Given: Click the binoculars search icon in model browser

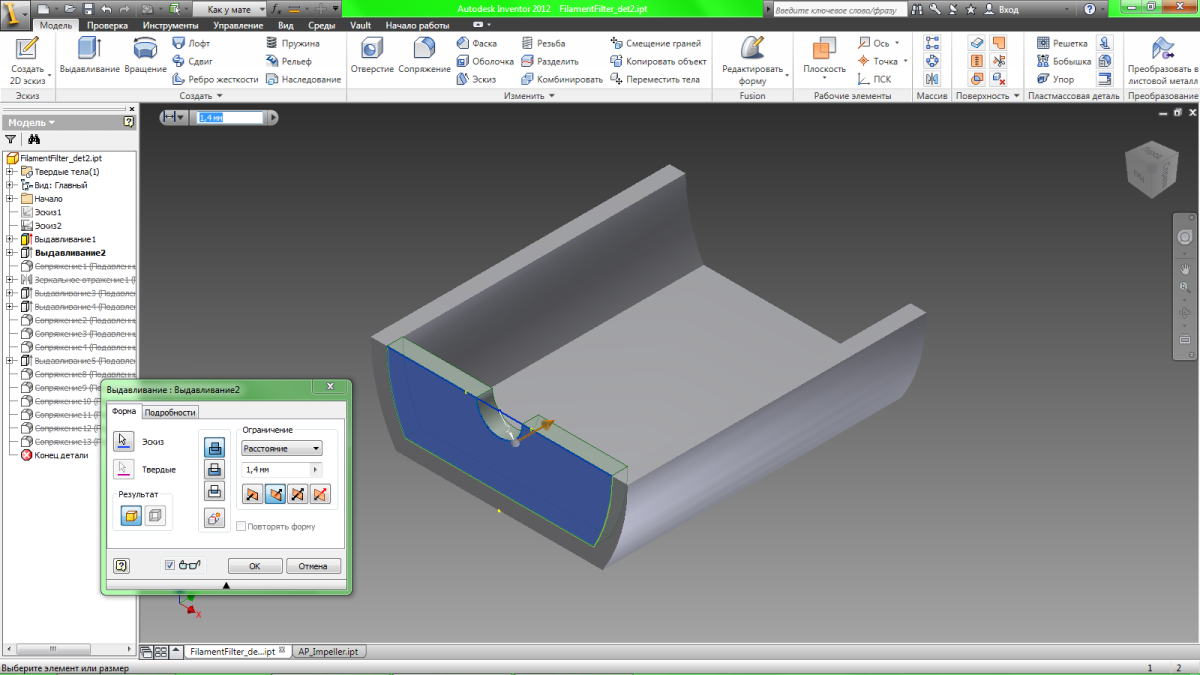Looking at the screenshot, I should (x=33, y=140).
